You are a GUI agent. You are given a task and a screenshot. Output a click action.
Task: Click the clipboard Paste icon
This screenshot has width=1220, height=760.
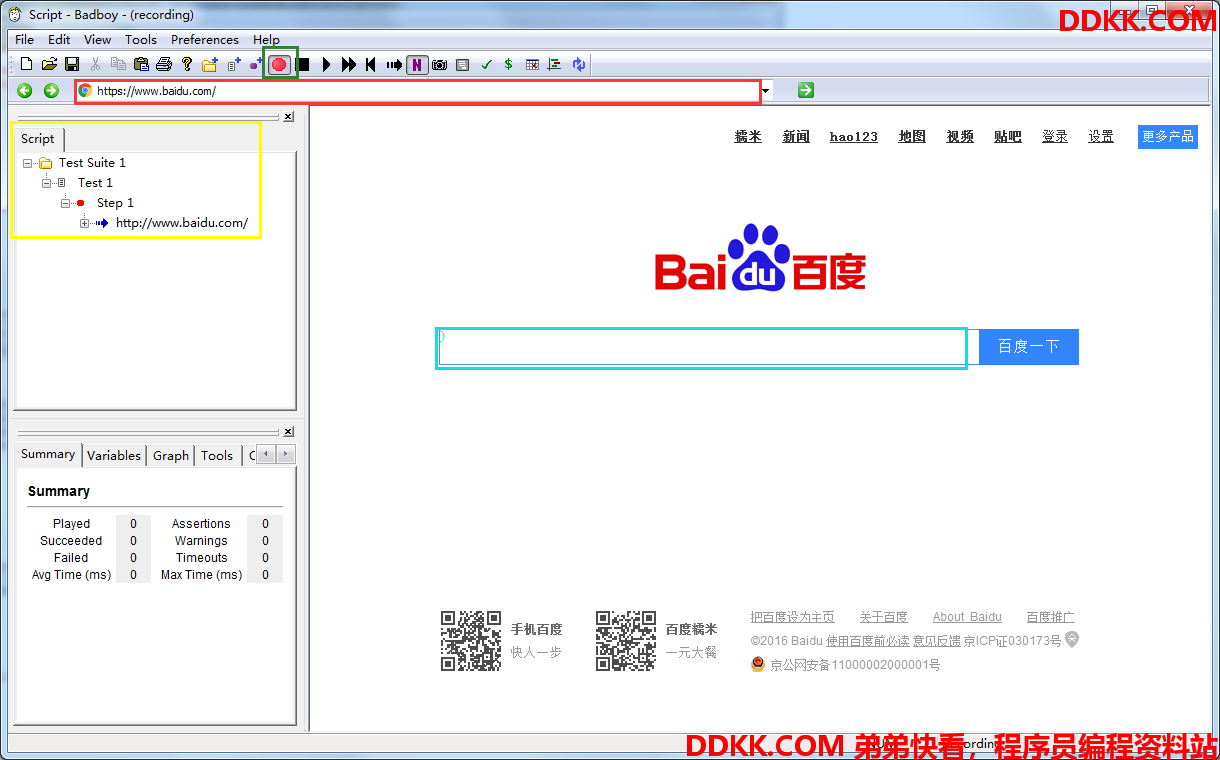(141, 65)
